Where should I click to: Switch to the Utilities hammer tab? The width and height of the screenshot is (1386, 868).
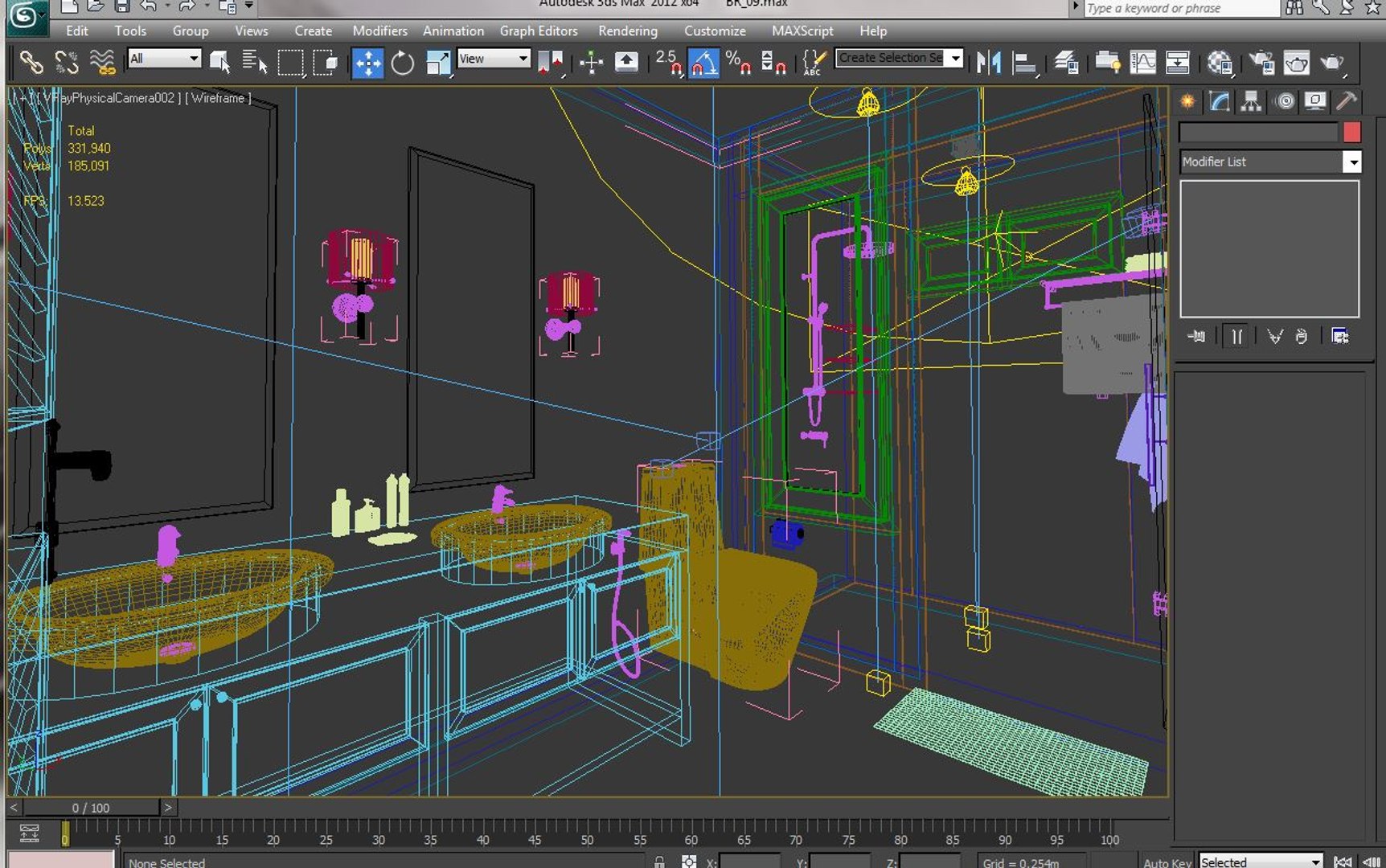click(1347, 101)
